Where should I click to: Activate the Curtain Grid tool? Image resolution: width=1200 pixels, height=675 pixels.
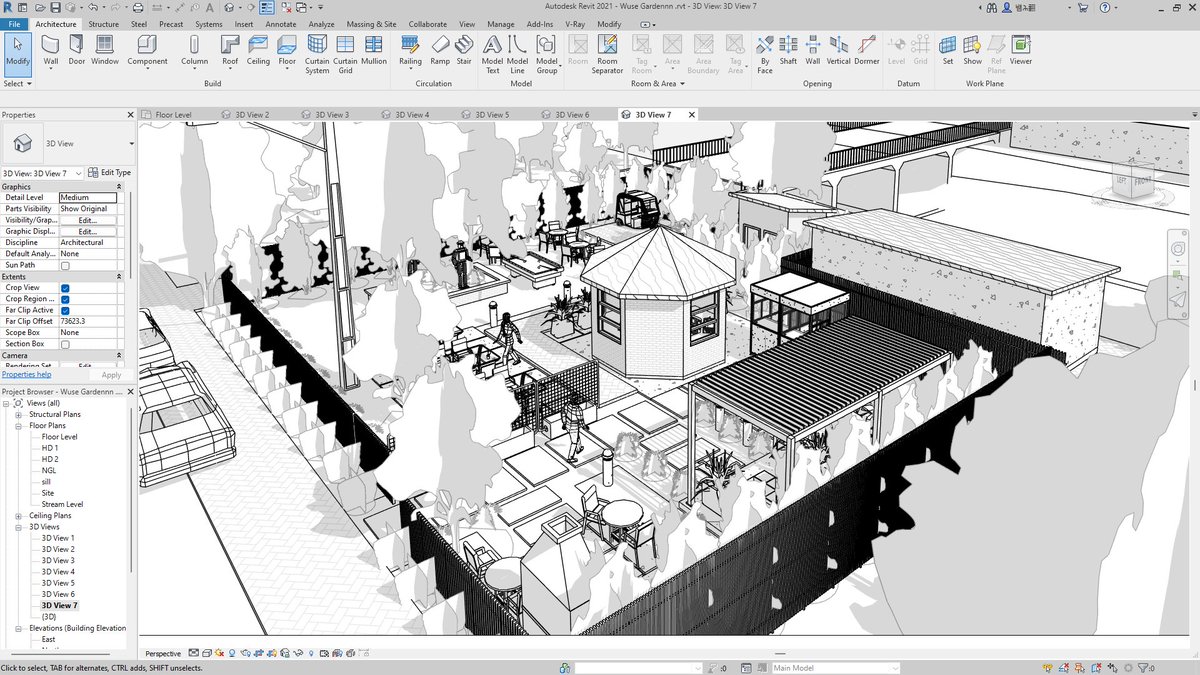pyautogui.click(x=345, y=55)
